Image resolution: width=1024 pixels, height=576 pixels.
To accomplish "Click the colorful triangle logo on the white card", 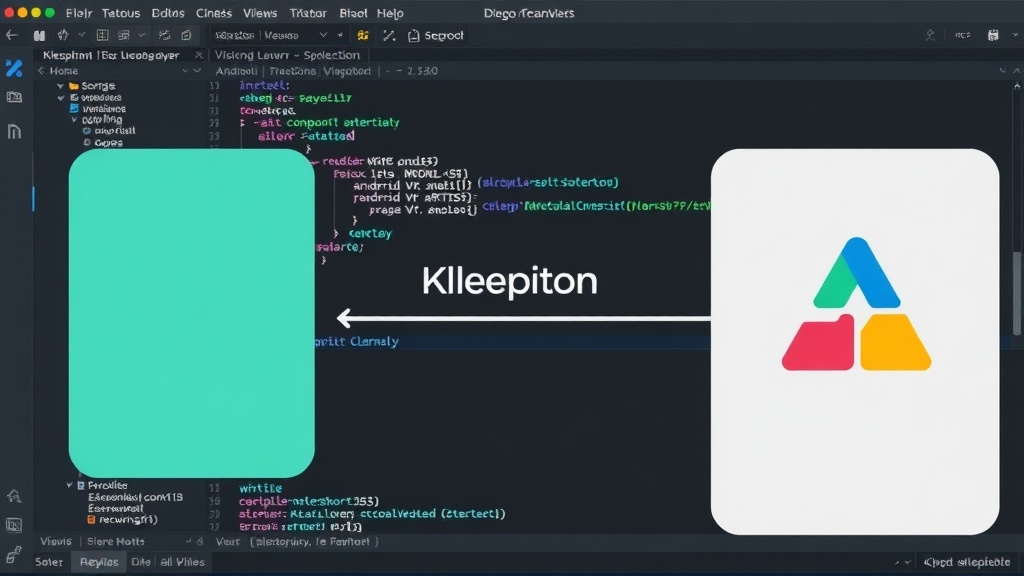I will coord(856,304).
